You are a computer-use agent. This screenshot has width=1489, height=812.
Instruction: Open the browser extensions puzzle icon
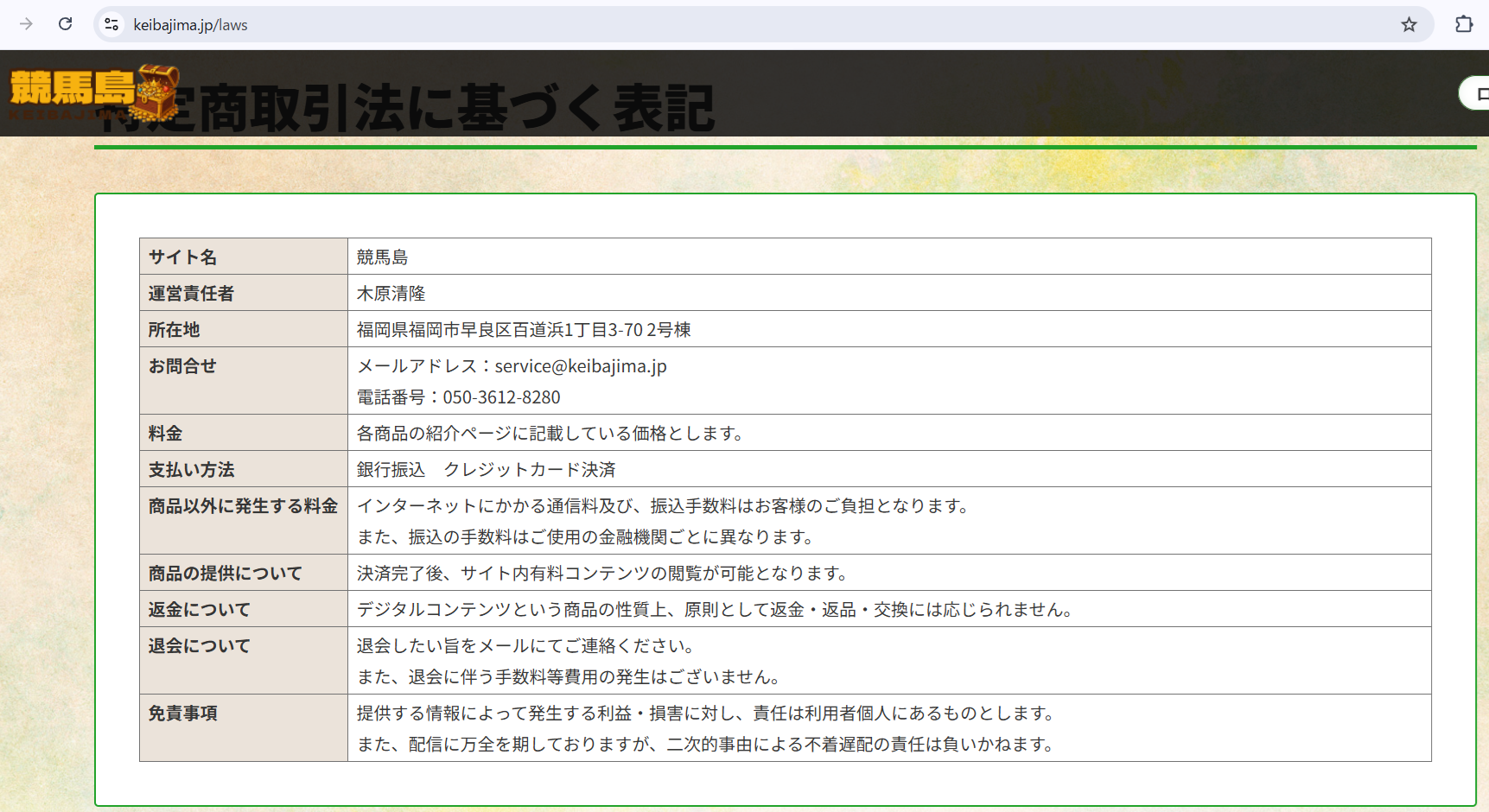1463,24
